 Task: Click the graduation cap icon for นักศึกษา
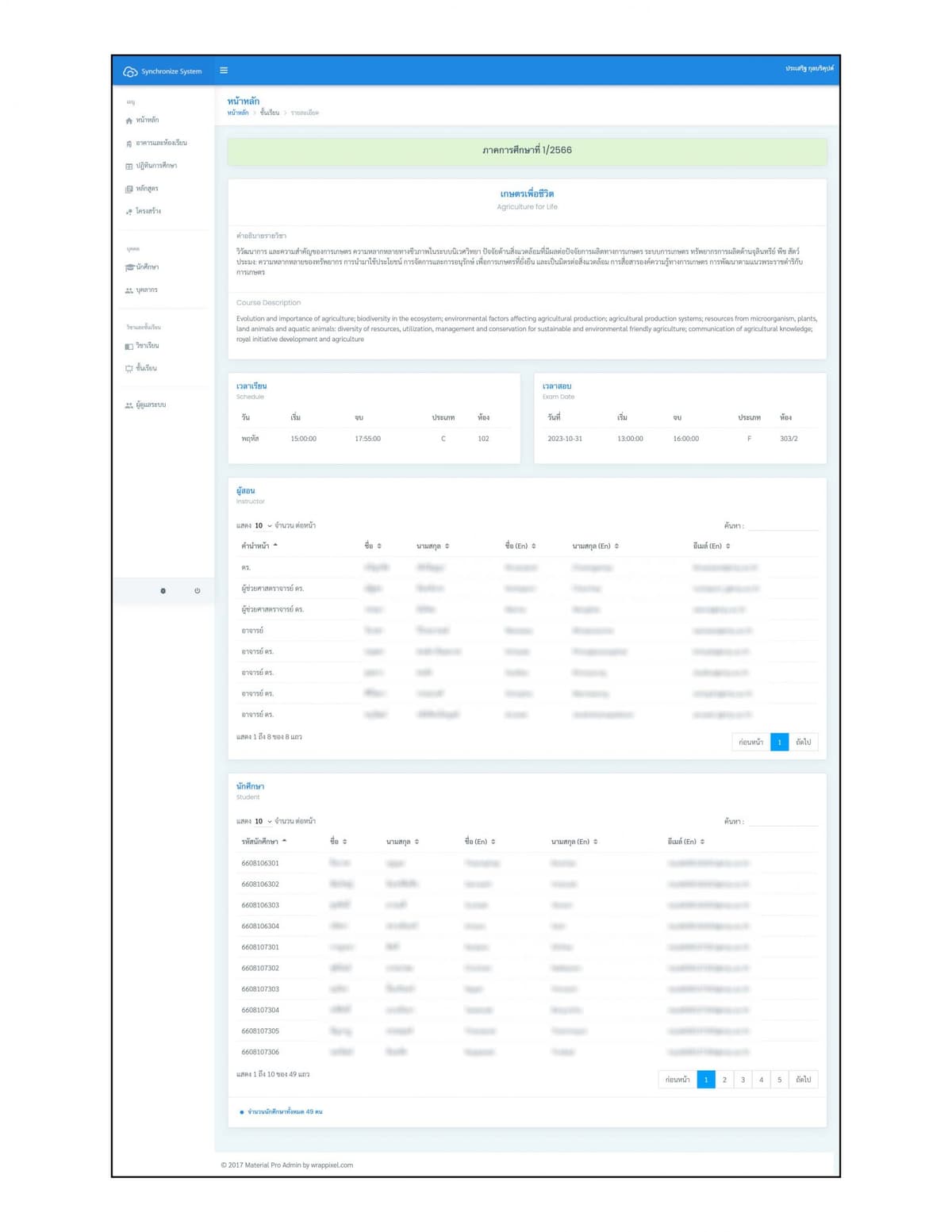pos(129,267)
